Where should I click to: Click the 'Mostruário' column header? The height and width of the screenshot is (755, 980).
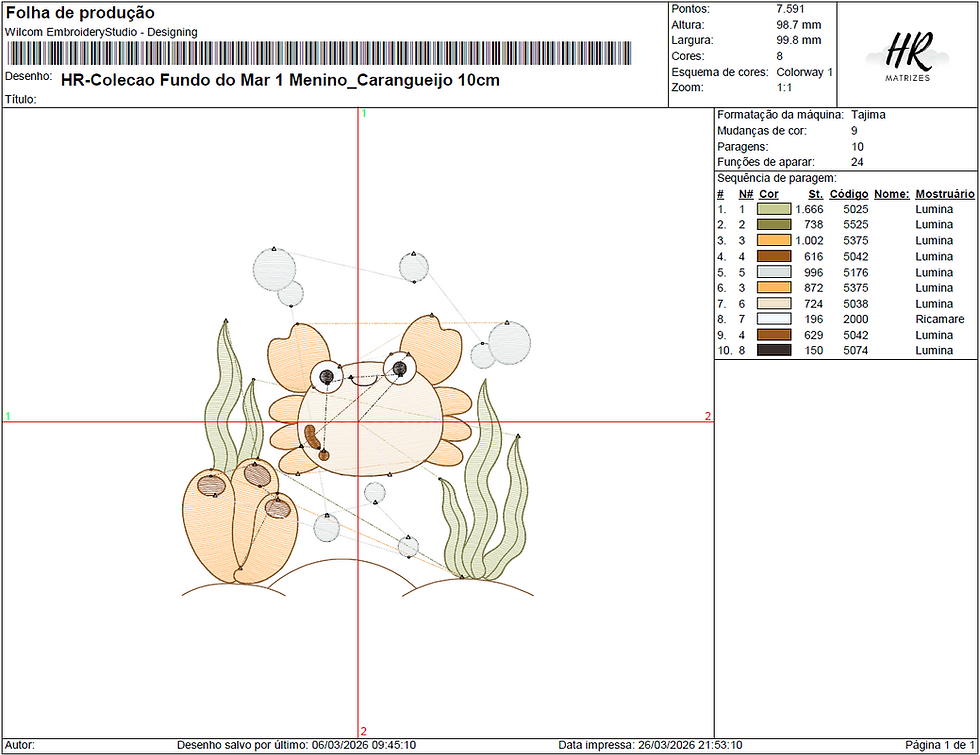click(x=944, y=194)
